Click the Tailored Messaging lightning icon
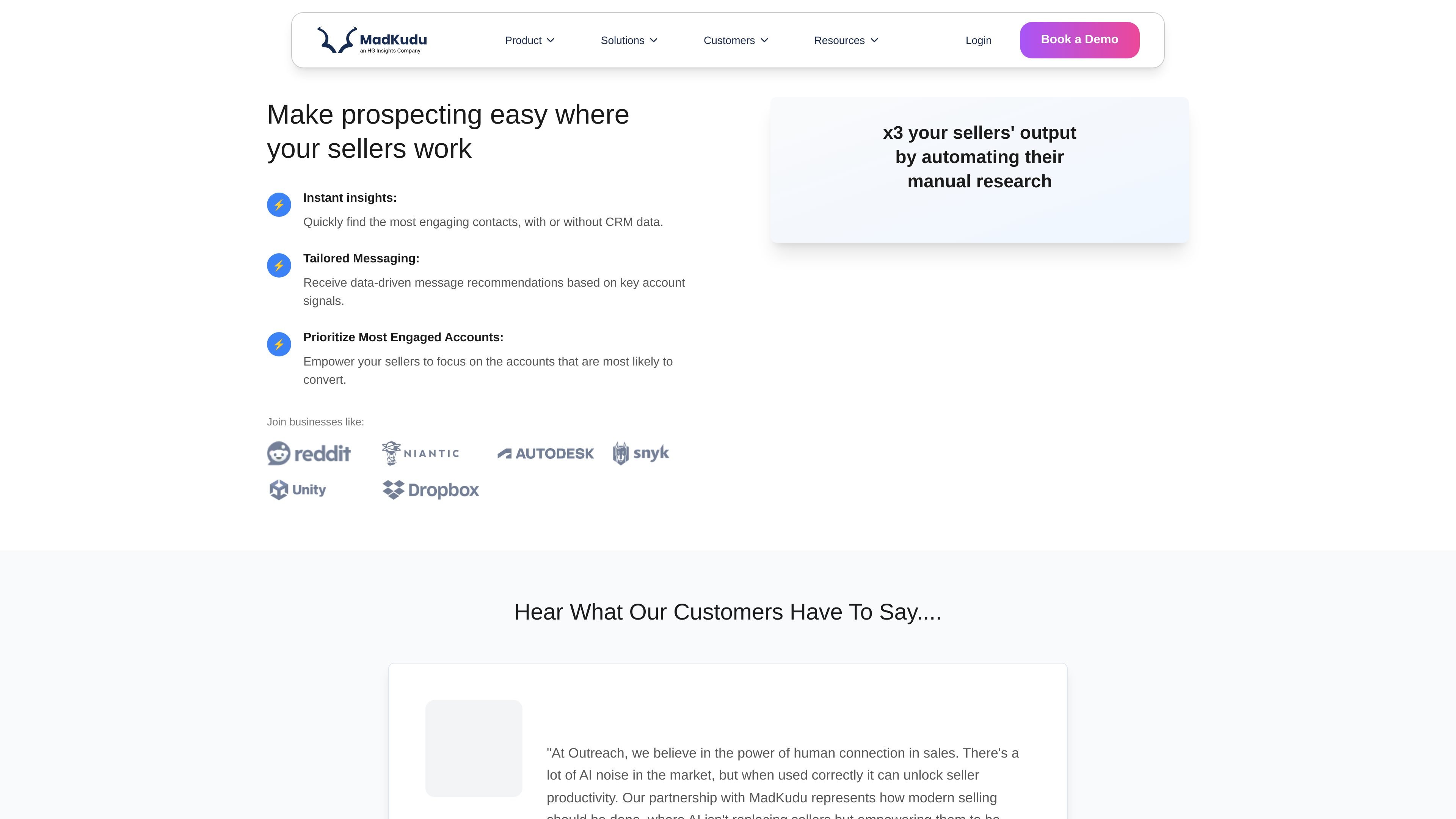 (279, 265)
